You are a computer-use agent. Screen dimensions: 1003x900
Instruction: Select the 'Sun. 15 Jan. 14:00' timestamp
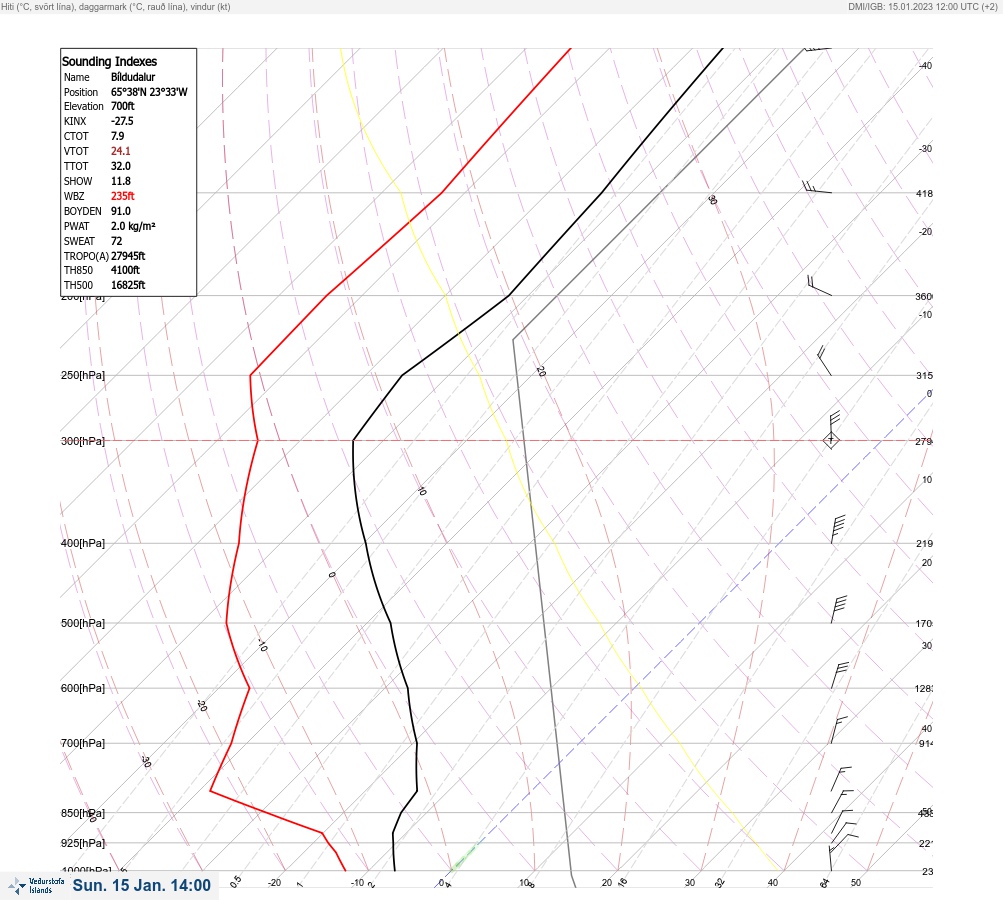point(141,885)
